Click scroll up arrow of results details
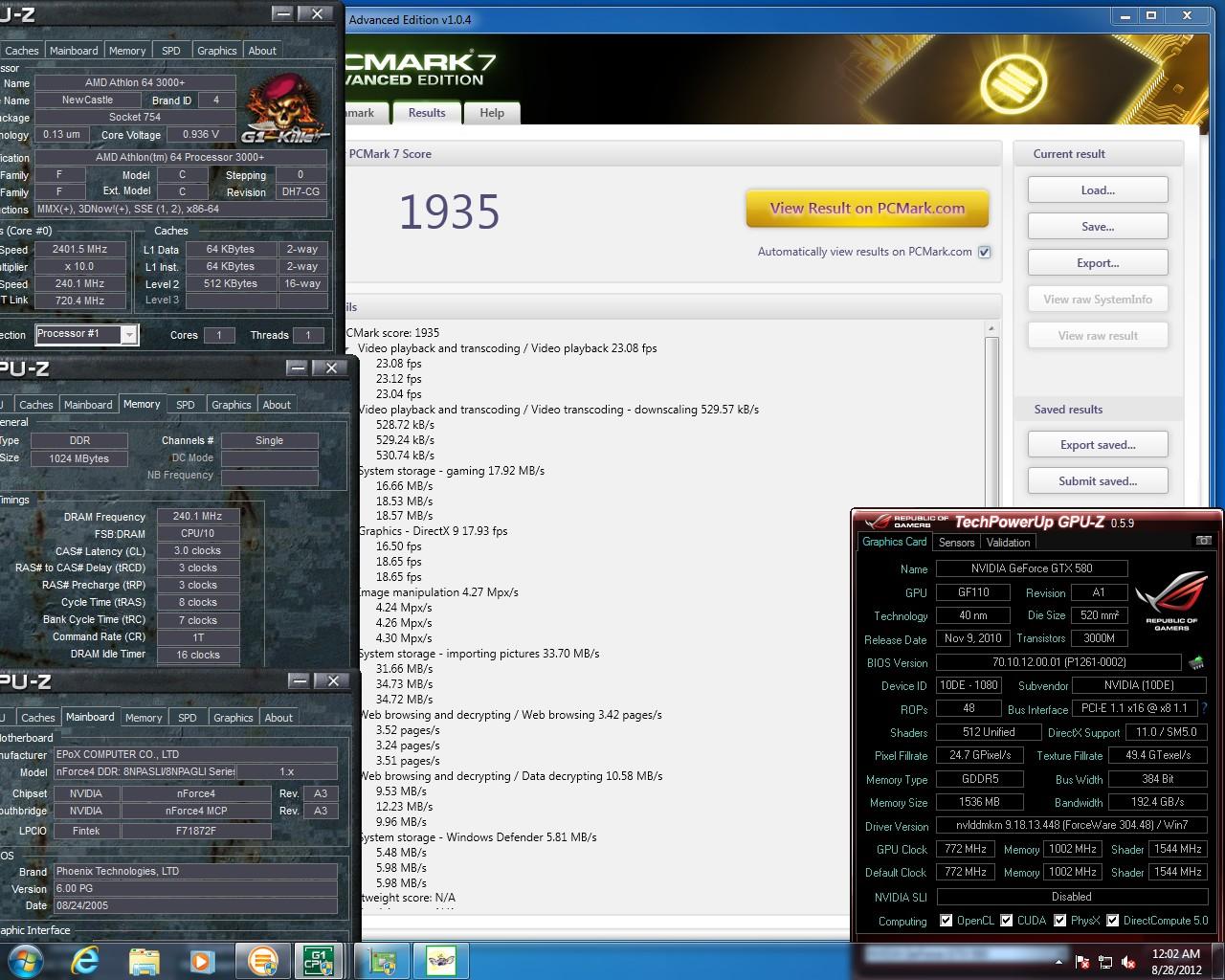Screen dimensions: 1225x980 pos(991,328)
